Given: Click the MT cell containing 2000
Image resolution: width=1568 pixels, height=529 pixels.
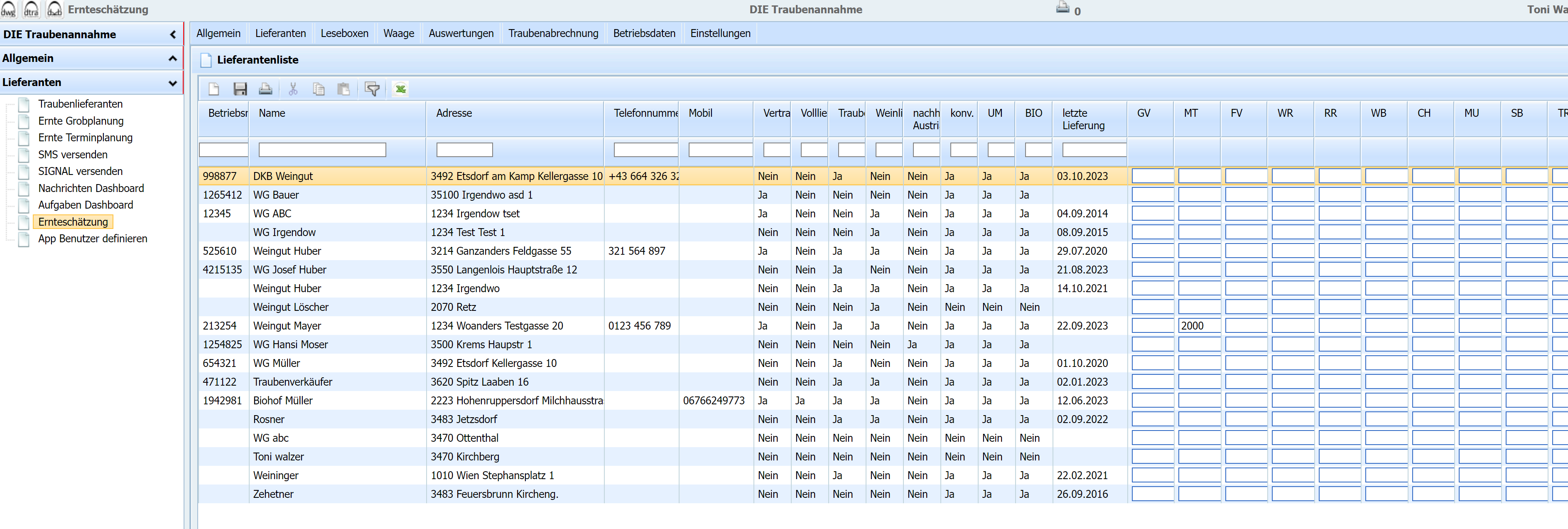Looking at the screenshot, I should pos(1198,326).
